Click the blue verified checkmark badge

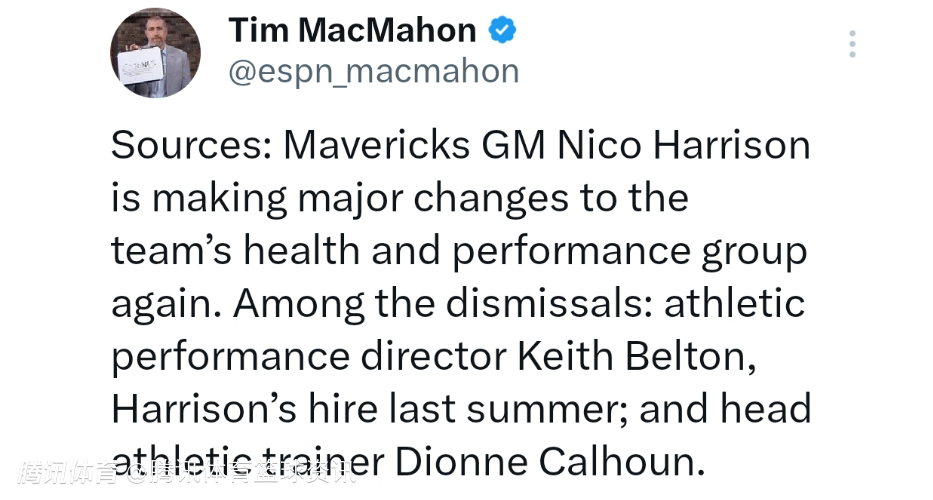[502, 30]
